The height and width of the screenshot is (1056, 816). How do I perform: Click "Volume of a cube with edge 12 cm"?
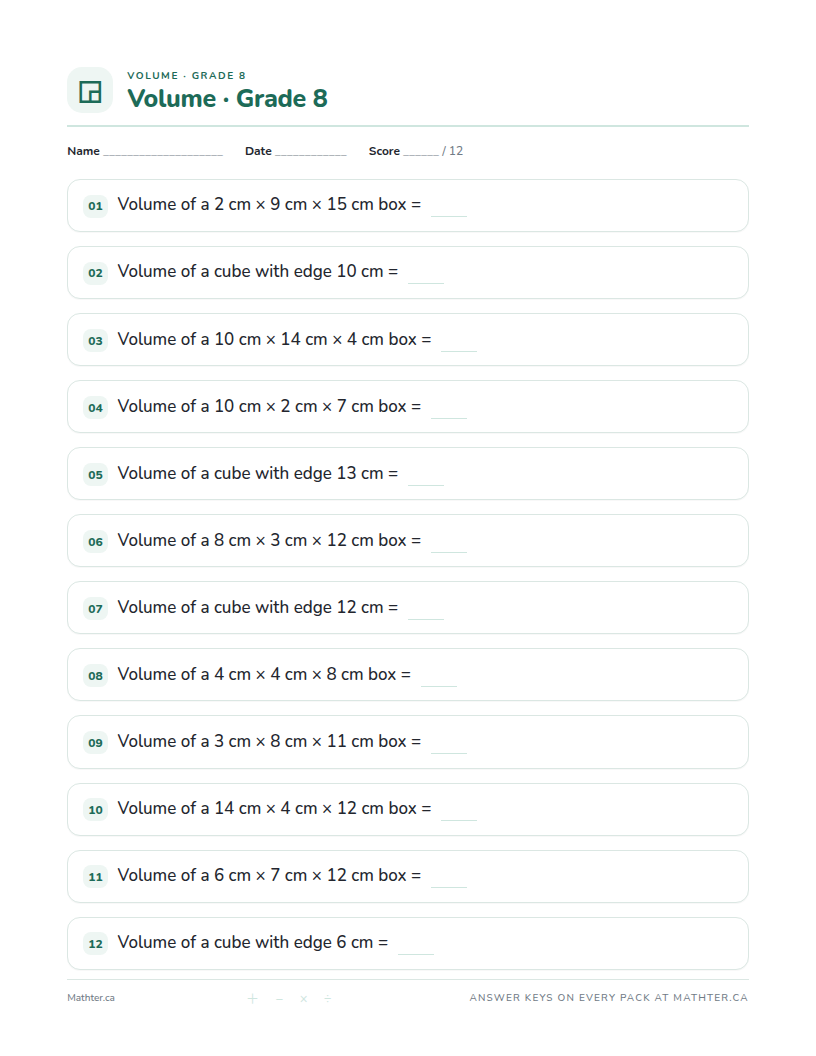click(250, 607)
